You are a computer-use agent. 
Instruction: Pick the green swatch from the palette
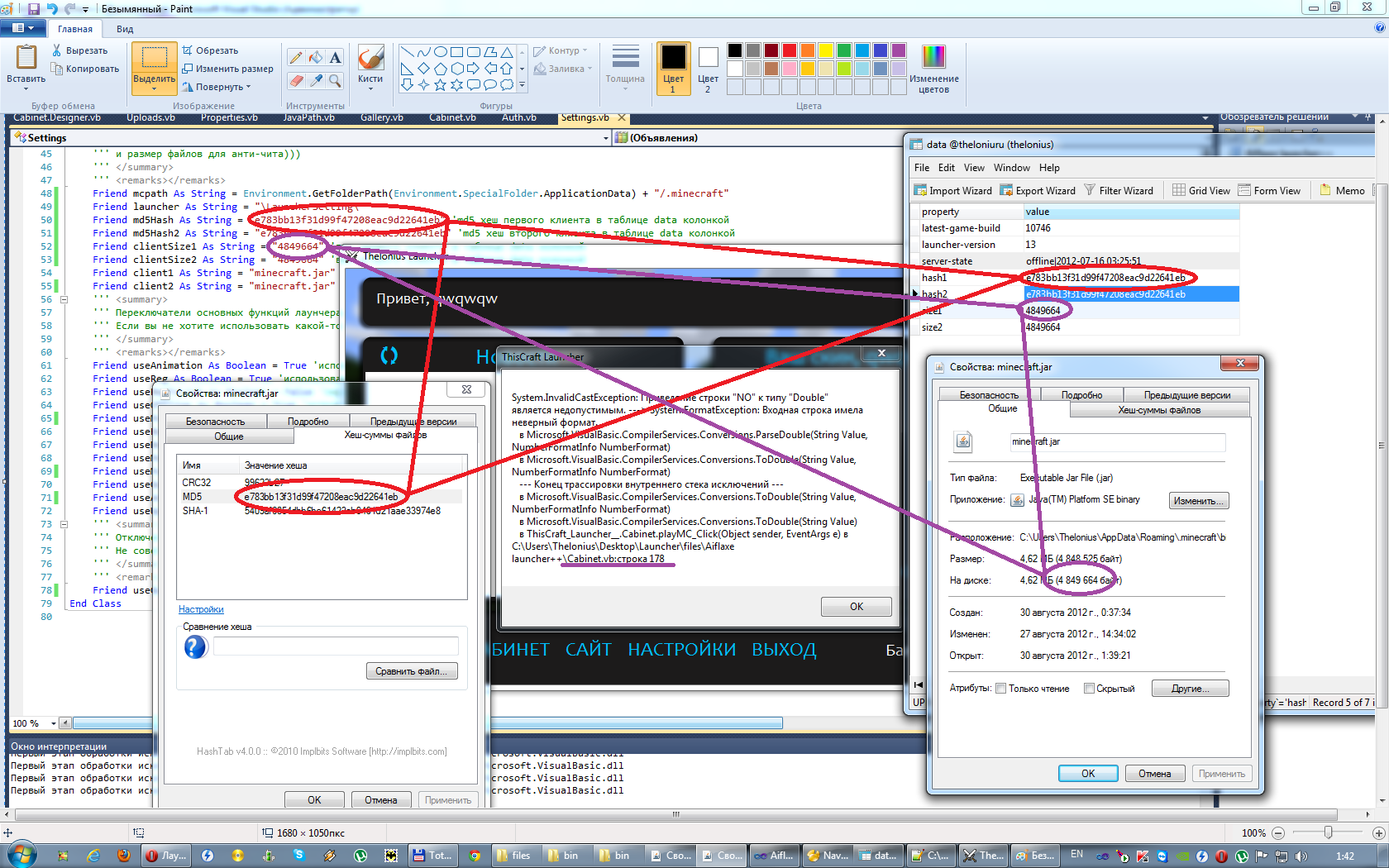click(843, 50)
